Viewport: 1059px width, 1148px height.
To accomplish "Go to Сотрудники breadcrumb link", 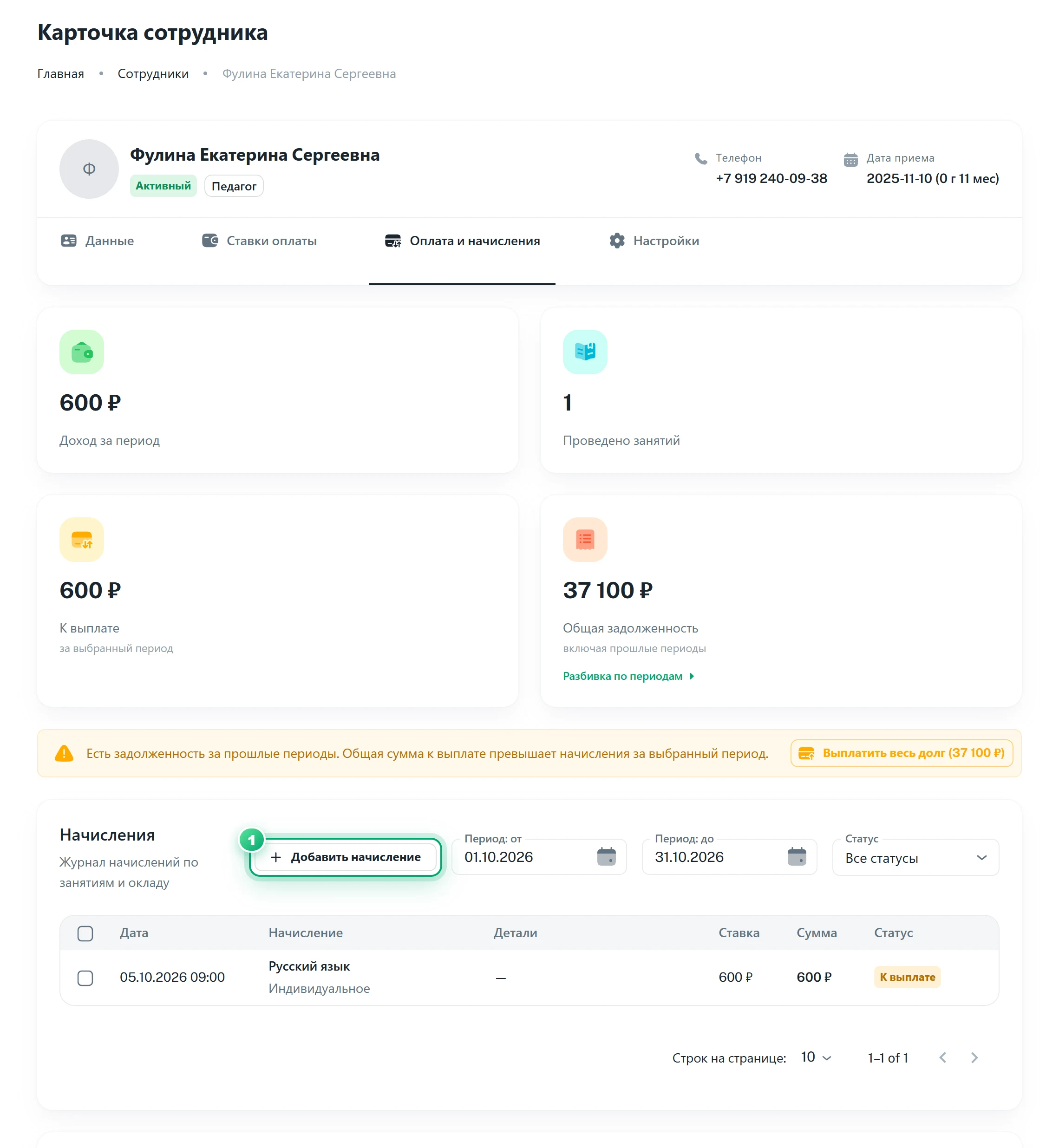I will click(153, 74).
